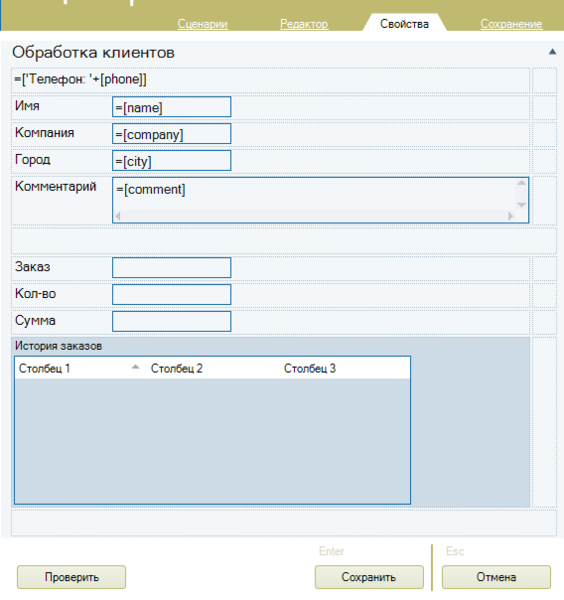Click the История заказов heading
564x600 pixels.
[x=58, y=346]
